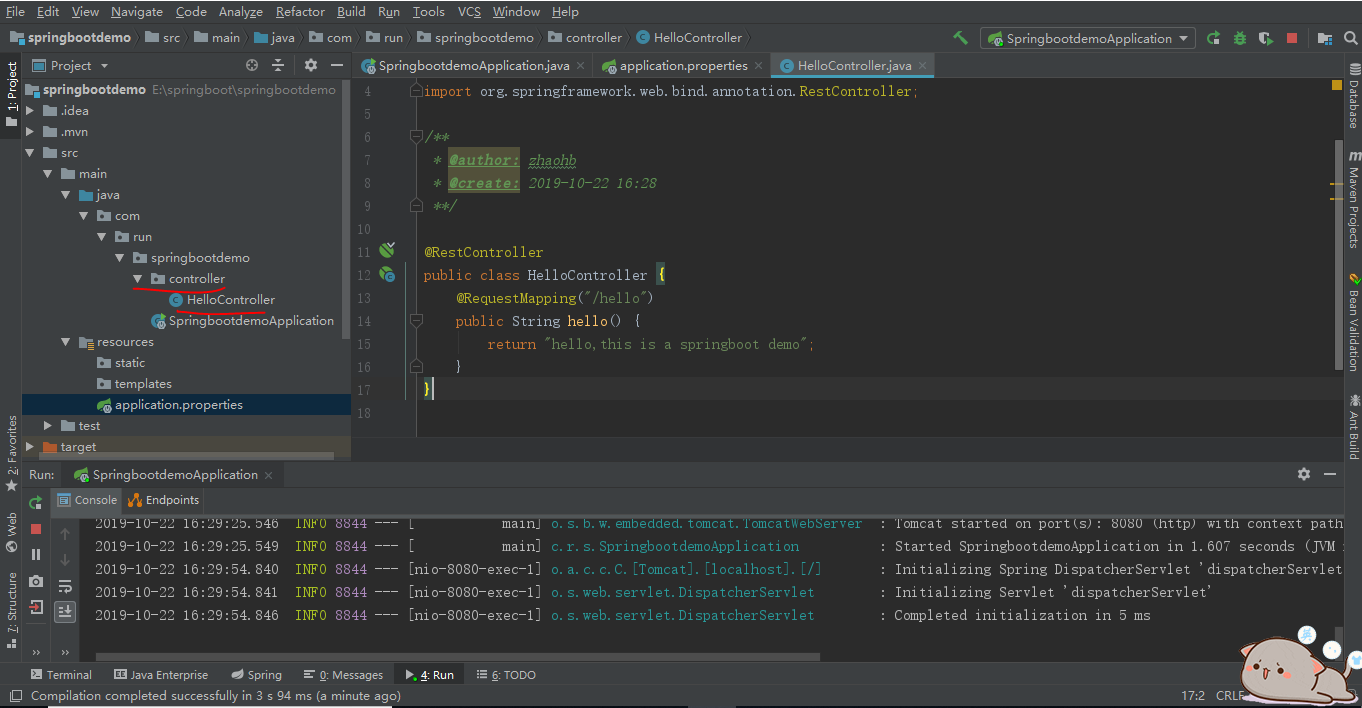Screen dimensions: 1362x708
Task: Click the locate/scroll-from-source target icon
Action: pos(252,65)
